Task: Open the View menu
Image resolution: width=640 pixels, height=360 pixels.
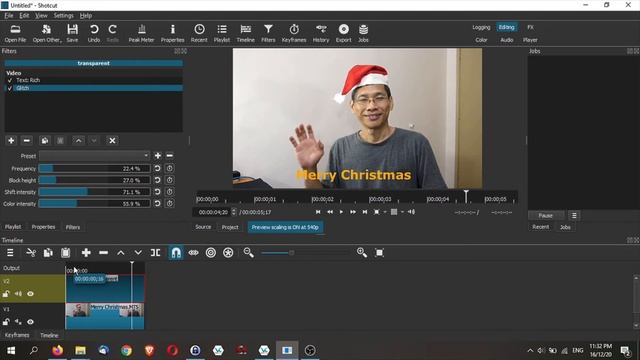Action: click(41, 16)
